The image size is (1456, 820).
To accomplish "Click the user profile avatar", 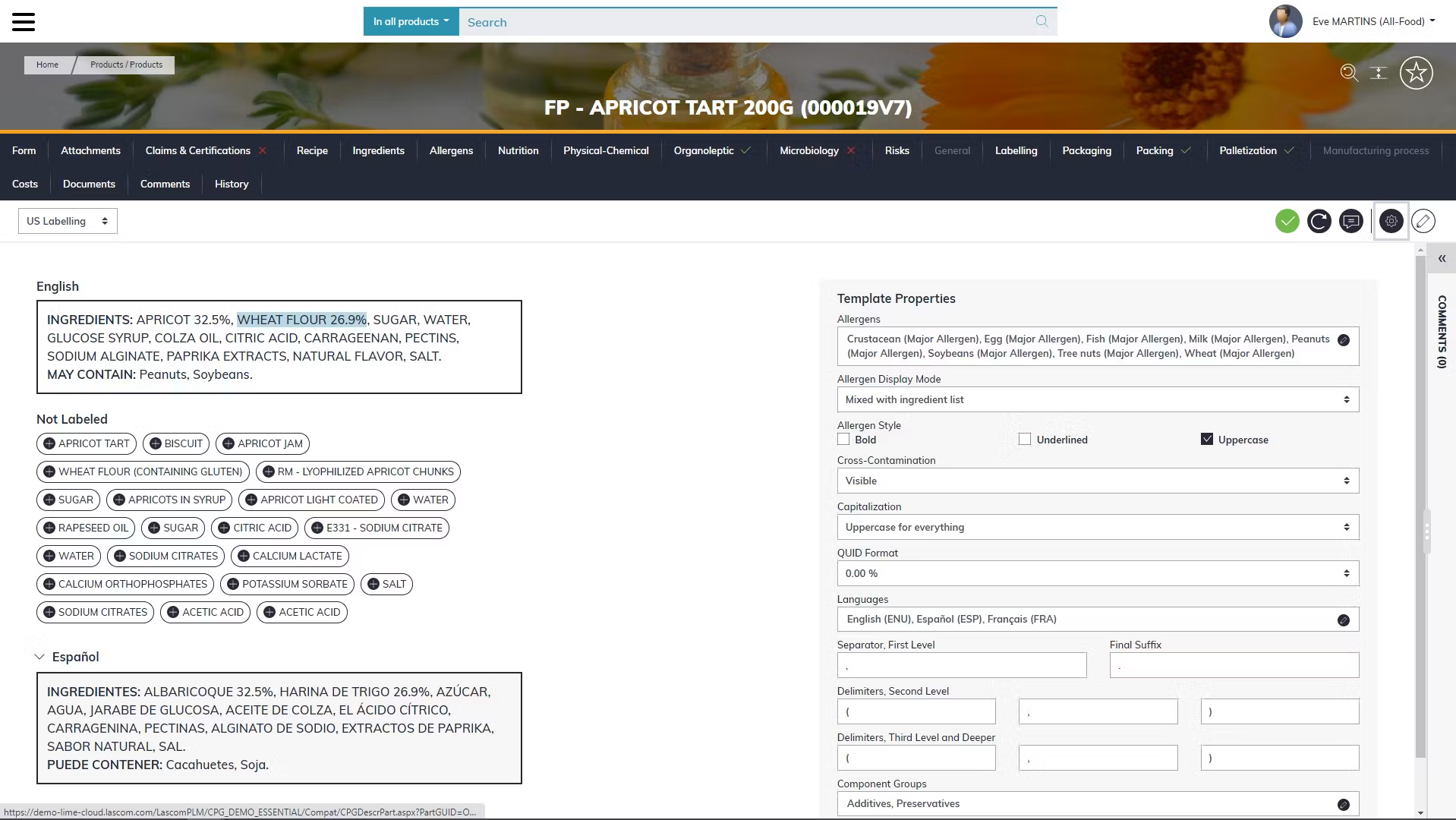I will pyautogui.click(x=1286, y=21).
